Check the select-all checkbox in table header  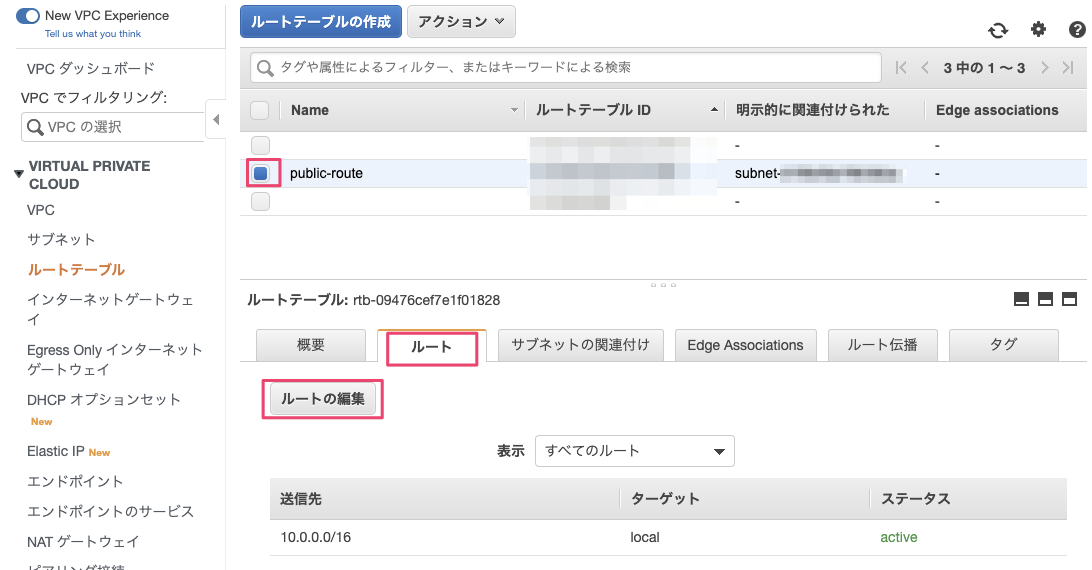click(x=260, y=110)
